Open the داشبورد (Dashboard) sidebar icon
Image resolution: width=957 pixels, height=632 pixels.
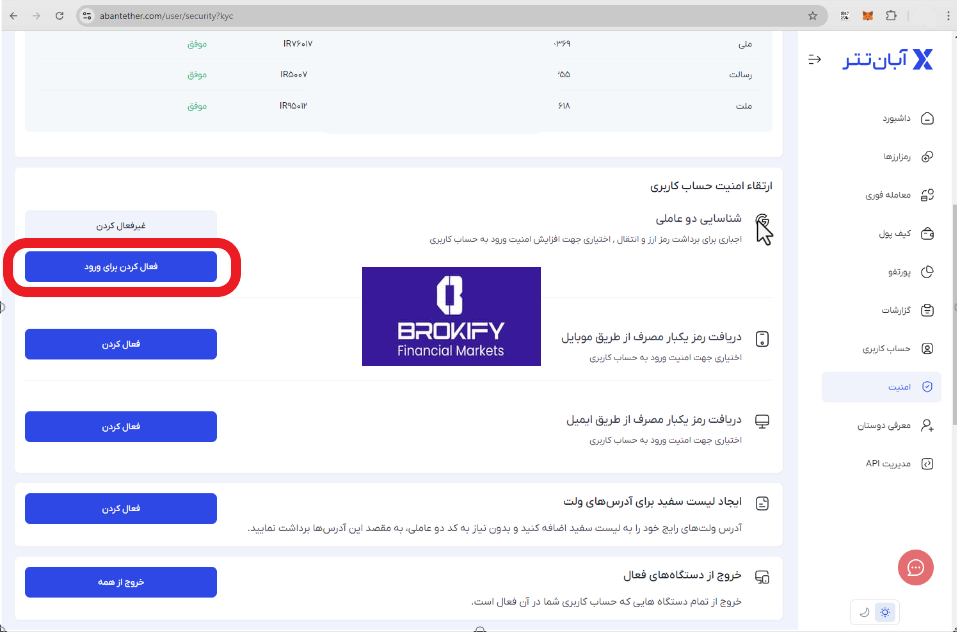(925, 118)
